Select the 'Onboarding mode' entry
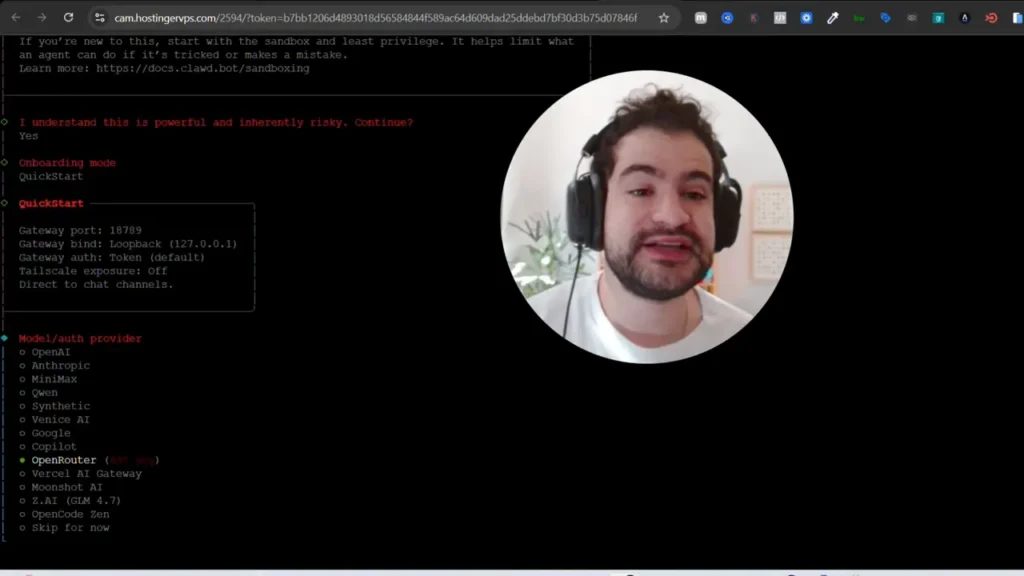The height and width of the screenshot is (576, 1024). (67, 162)
